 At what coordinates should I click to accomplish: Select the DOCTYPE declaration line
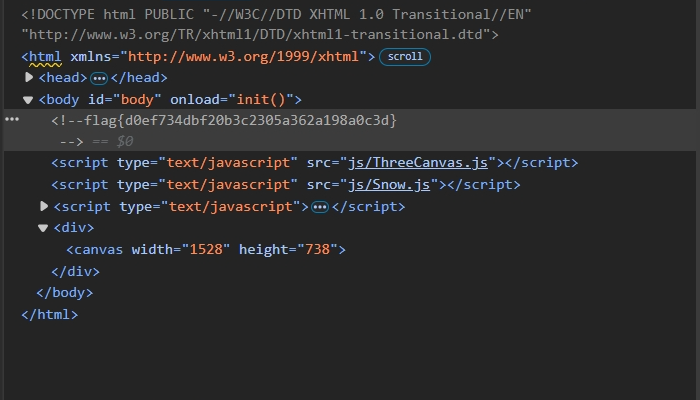click(276, 14)
